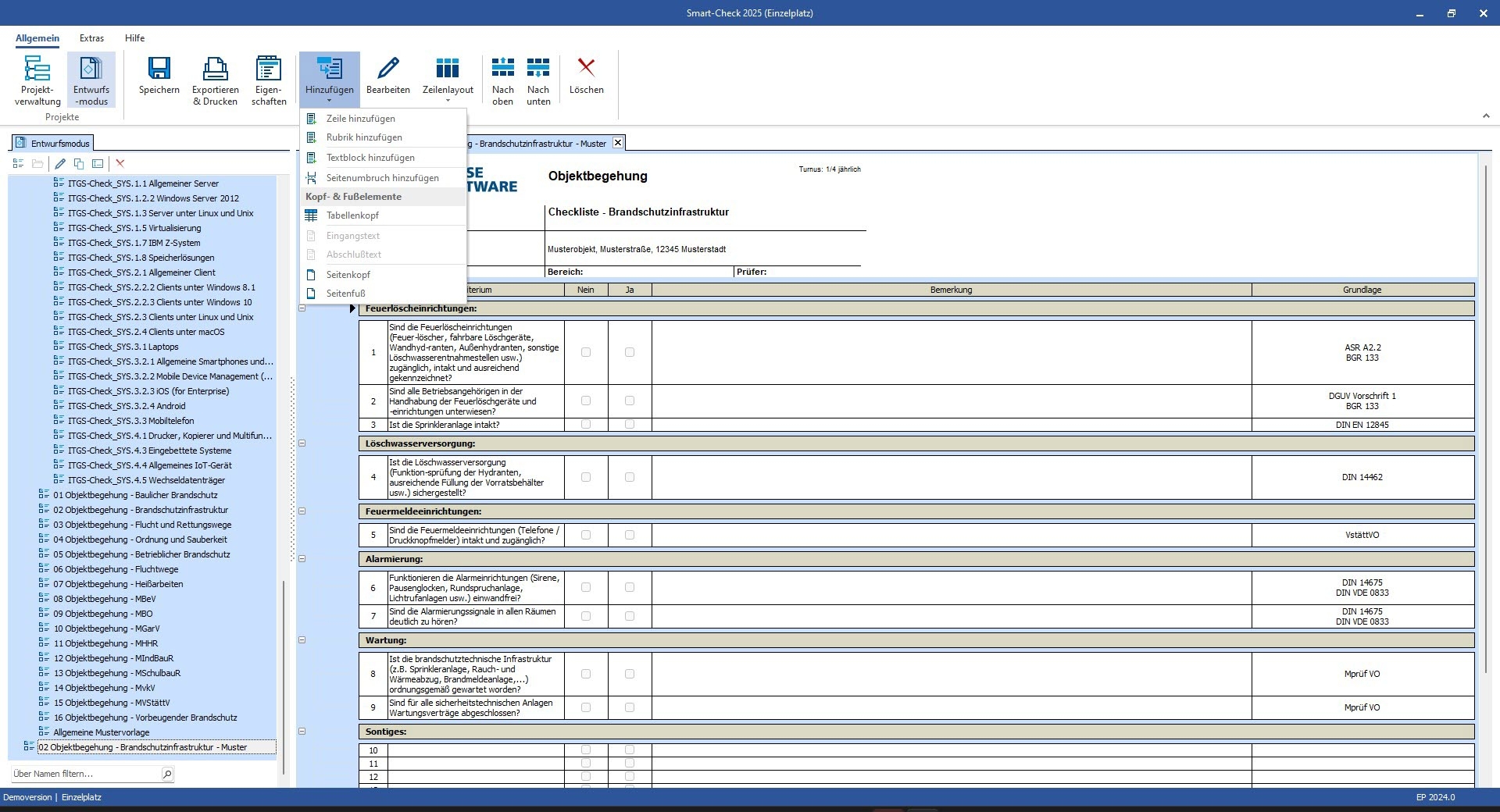This screenshot has width=1500, height=812.
Task: Open the Zeilenlayout dropdown
Action: pos(448,80)
